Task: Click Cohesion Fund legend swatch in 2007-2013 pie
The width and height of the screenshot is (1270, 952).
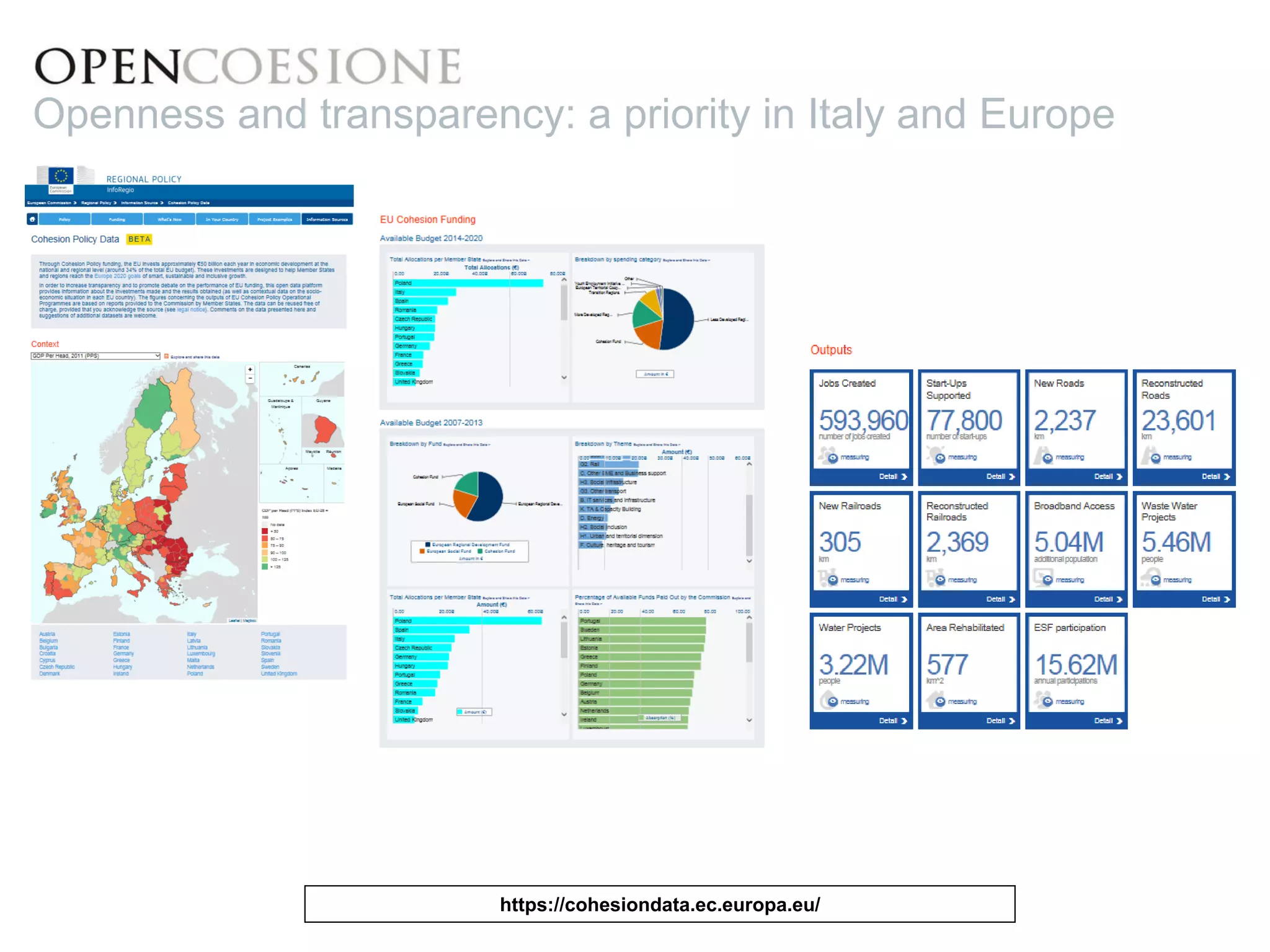Action: point(480,551)
